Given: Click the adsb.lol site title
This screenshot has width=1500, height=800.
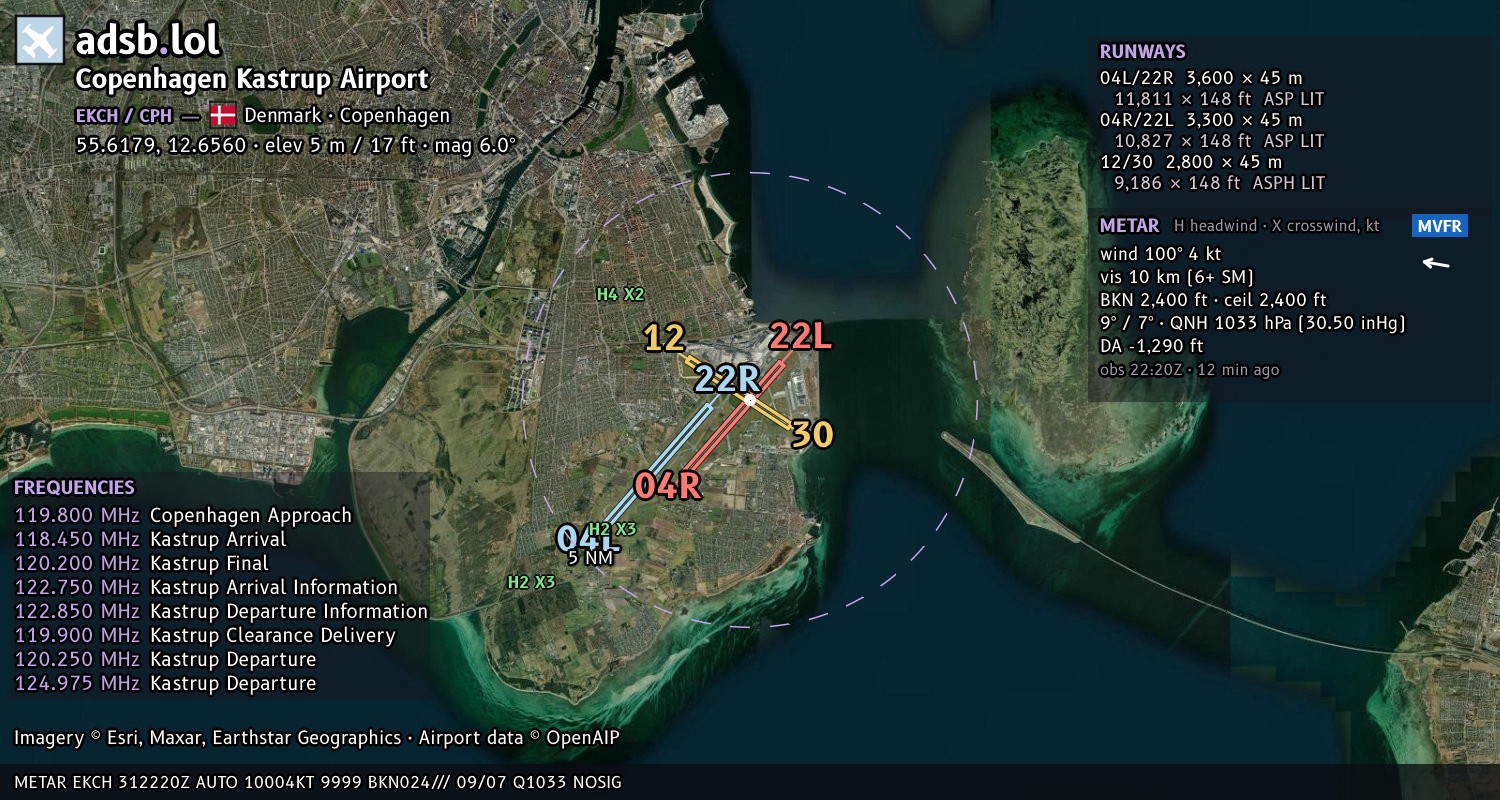Looking at the screenshot, I should [x=147, y=41].
